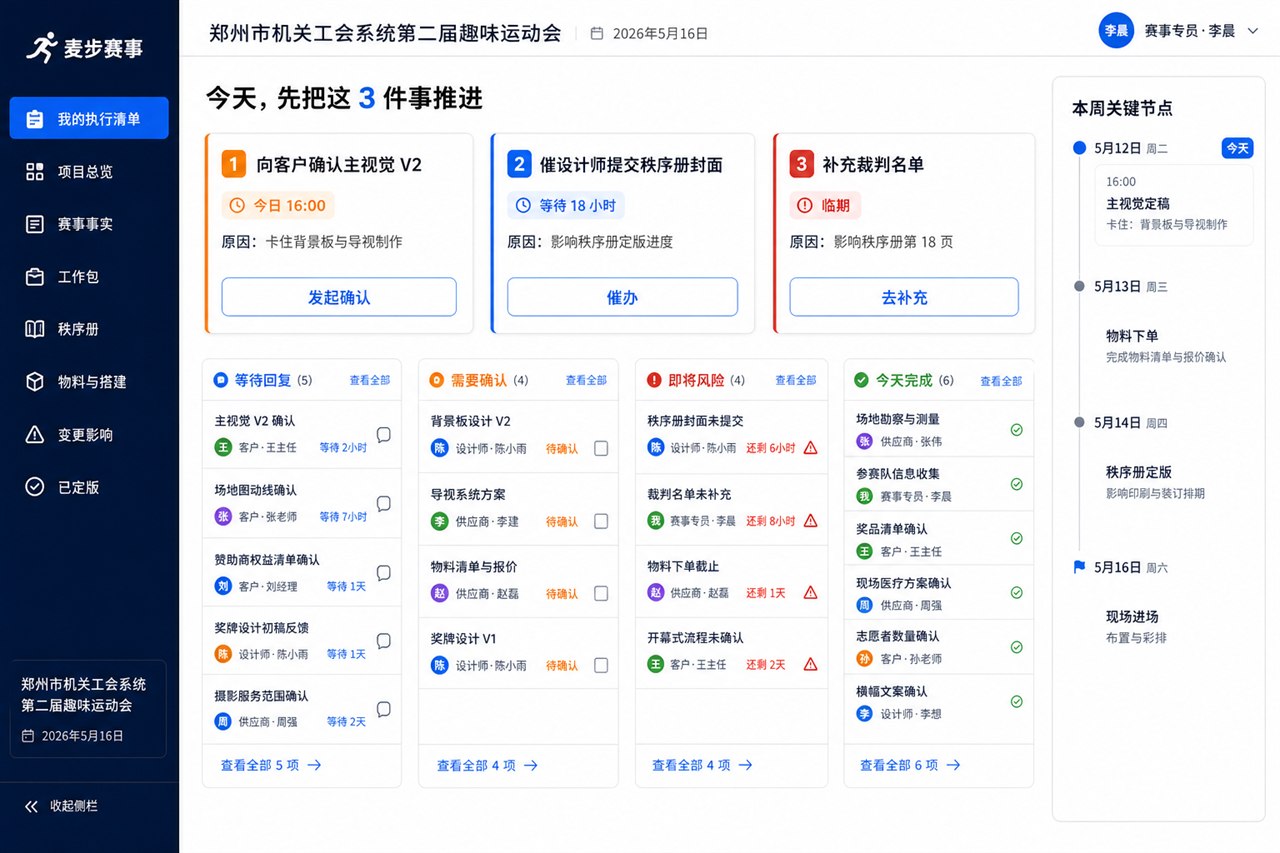Click the warning triangle on 物料下单截止
Image resolution: width=1280 pixels, height=853 pixels.
coord(810,592)
